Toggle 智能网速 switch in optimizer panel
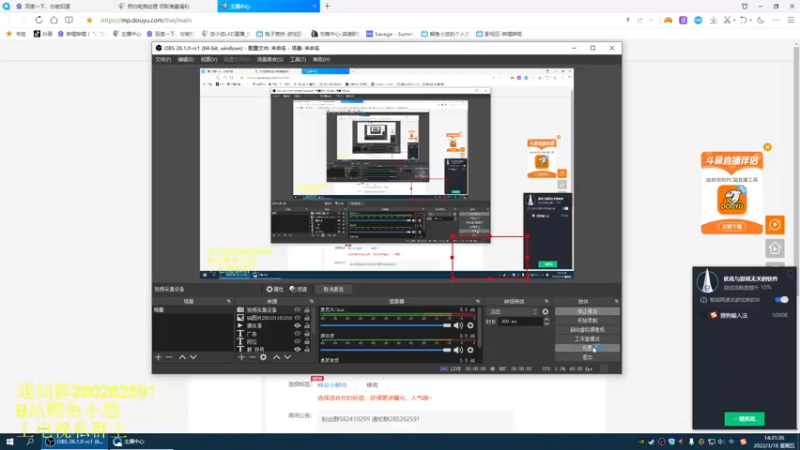 tap(781, 300)
